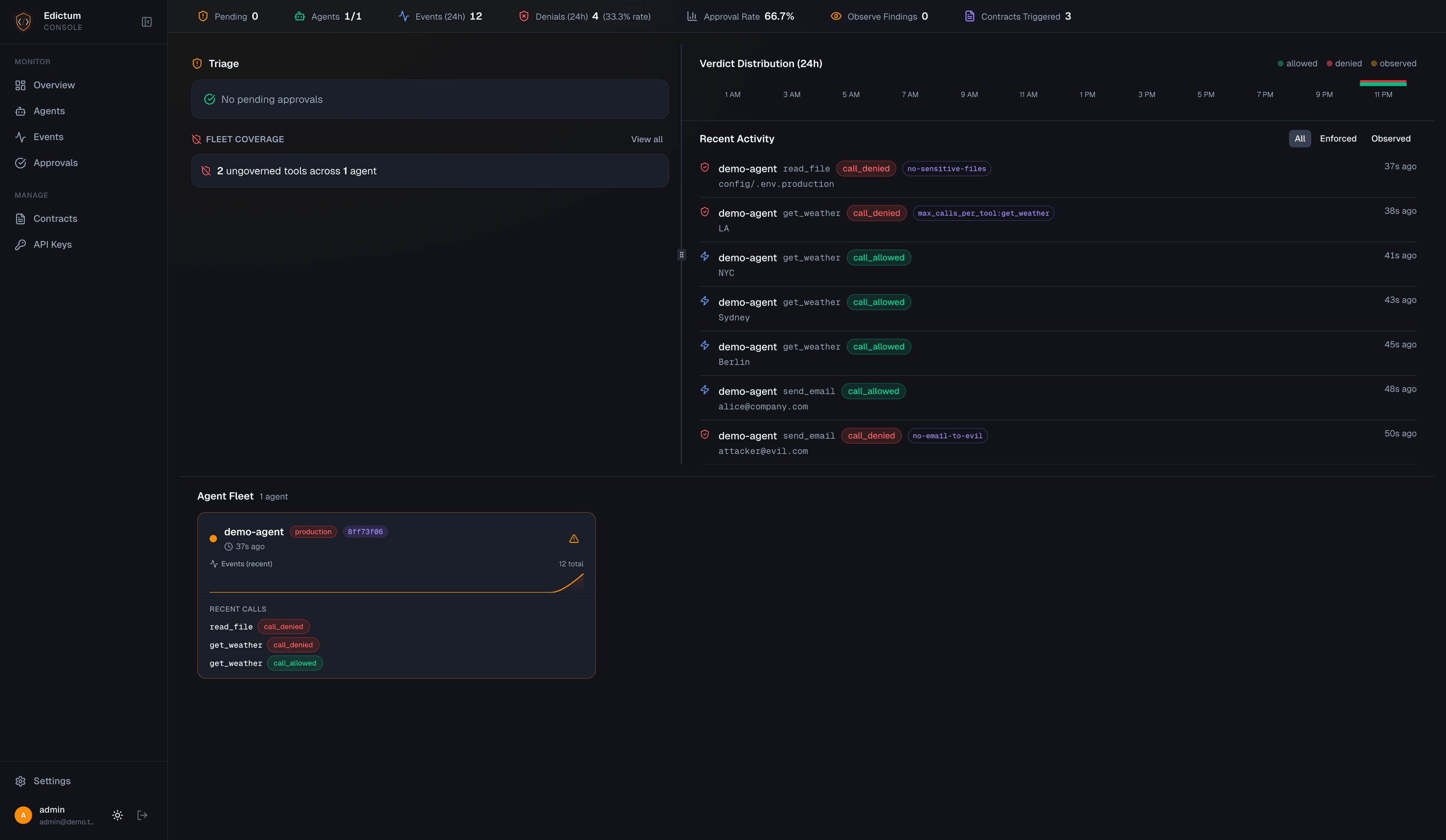Image resolution: width=1446 pixels, height=840 pixels.
Task: Open the admin profile at bottom left
Action: [52, 815]
